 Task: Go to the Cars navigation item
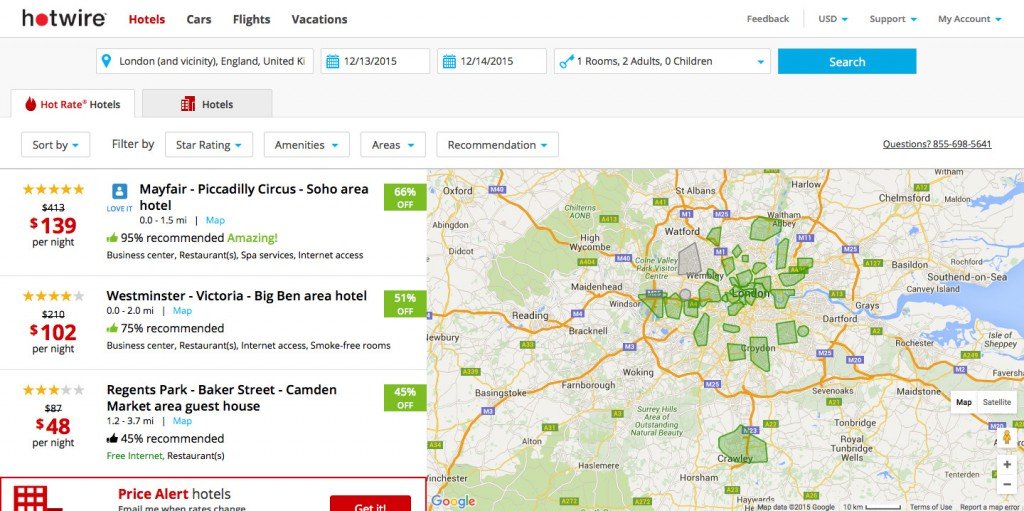tap(199, 20)
